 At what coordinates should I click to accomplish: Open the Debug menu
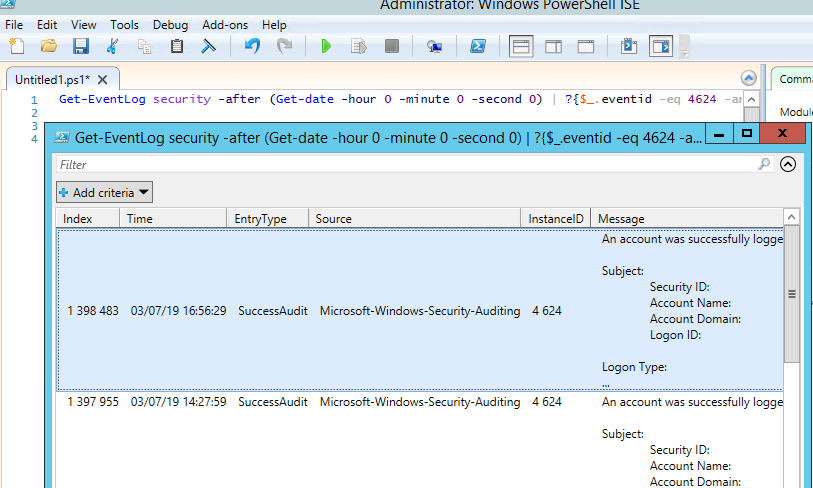pos(171,25)
